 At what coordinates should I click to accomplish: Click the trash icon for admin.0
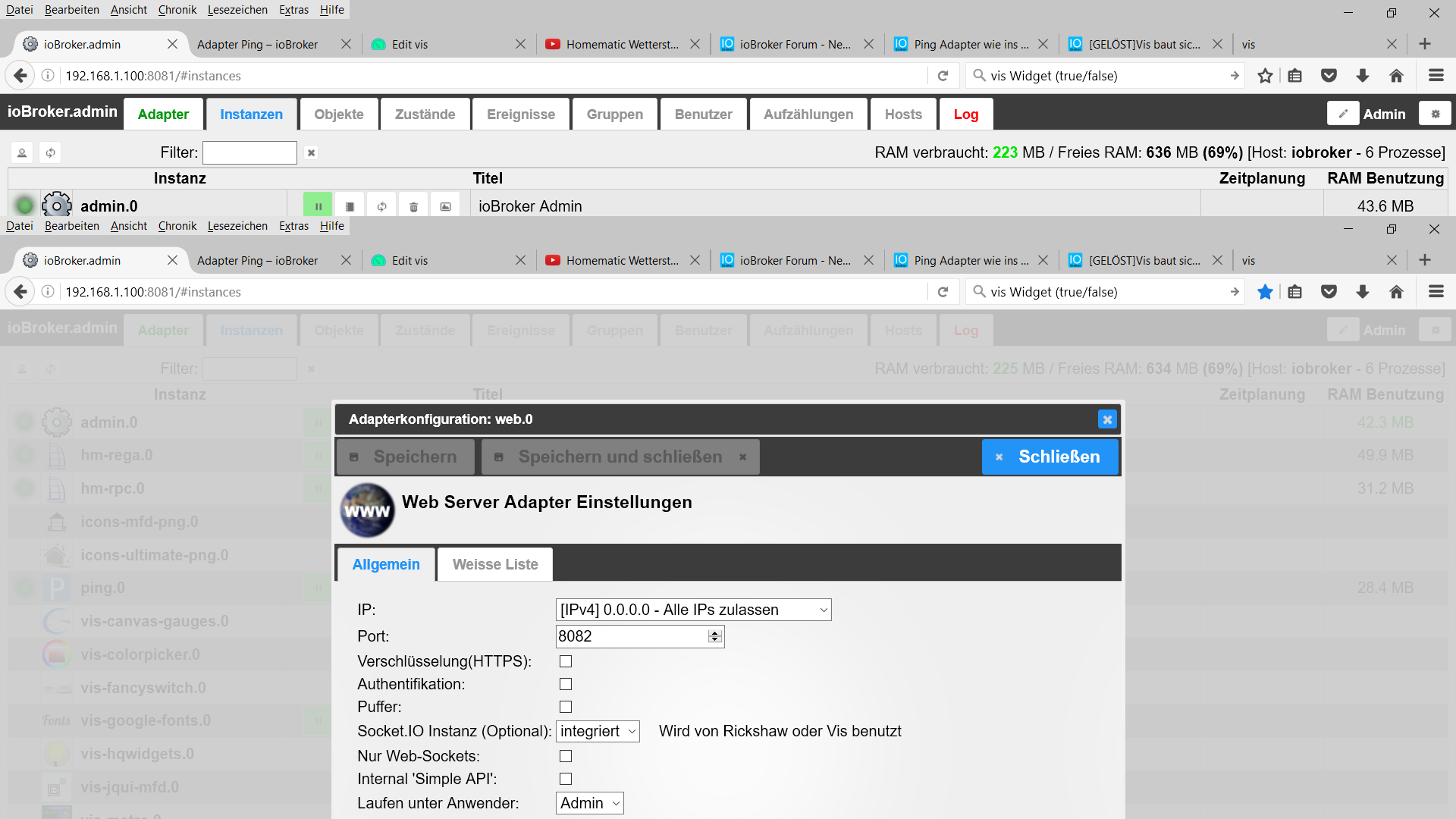coord(413,206)
